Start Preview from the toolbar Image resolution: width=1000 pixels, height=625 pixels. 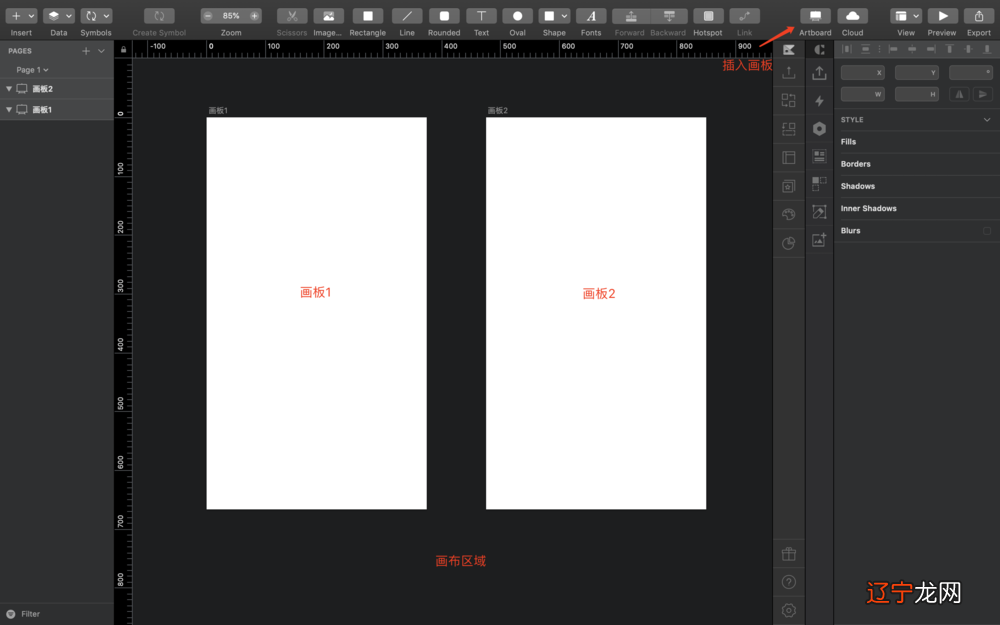(x=941, y=16)
